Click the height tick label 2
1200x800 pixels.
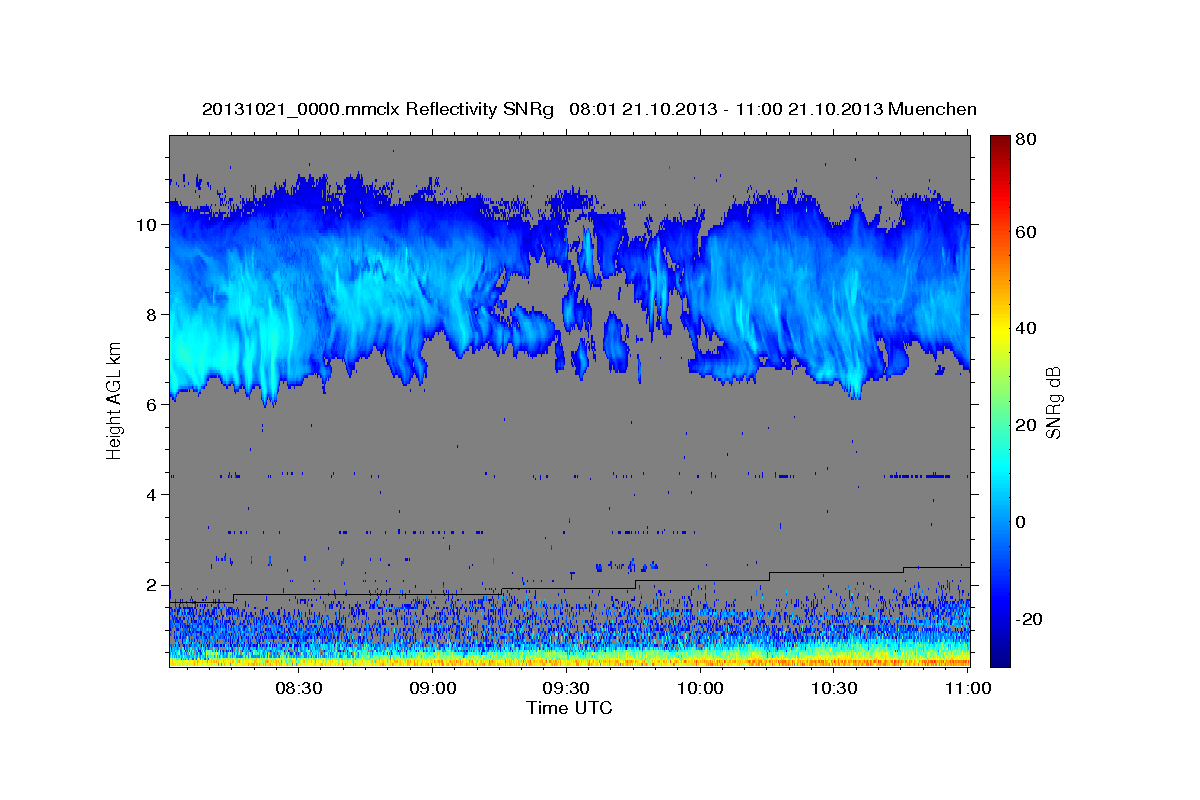pyautogui.click(x=153, y=585)
